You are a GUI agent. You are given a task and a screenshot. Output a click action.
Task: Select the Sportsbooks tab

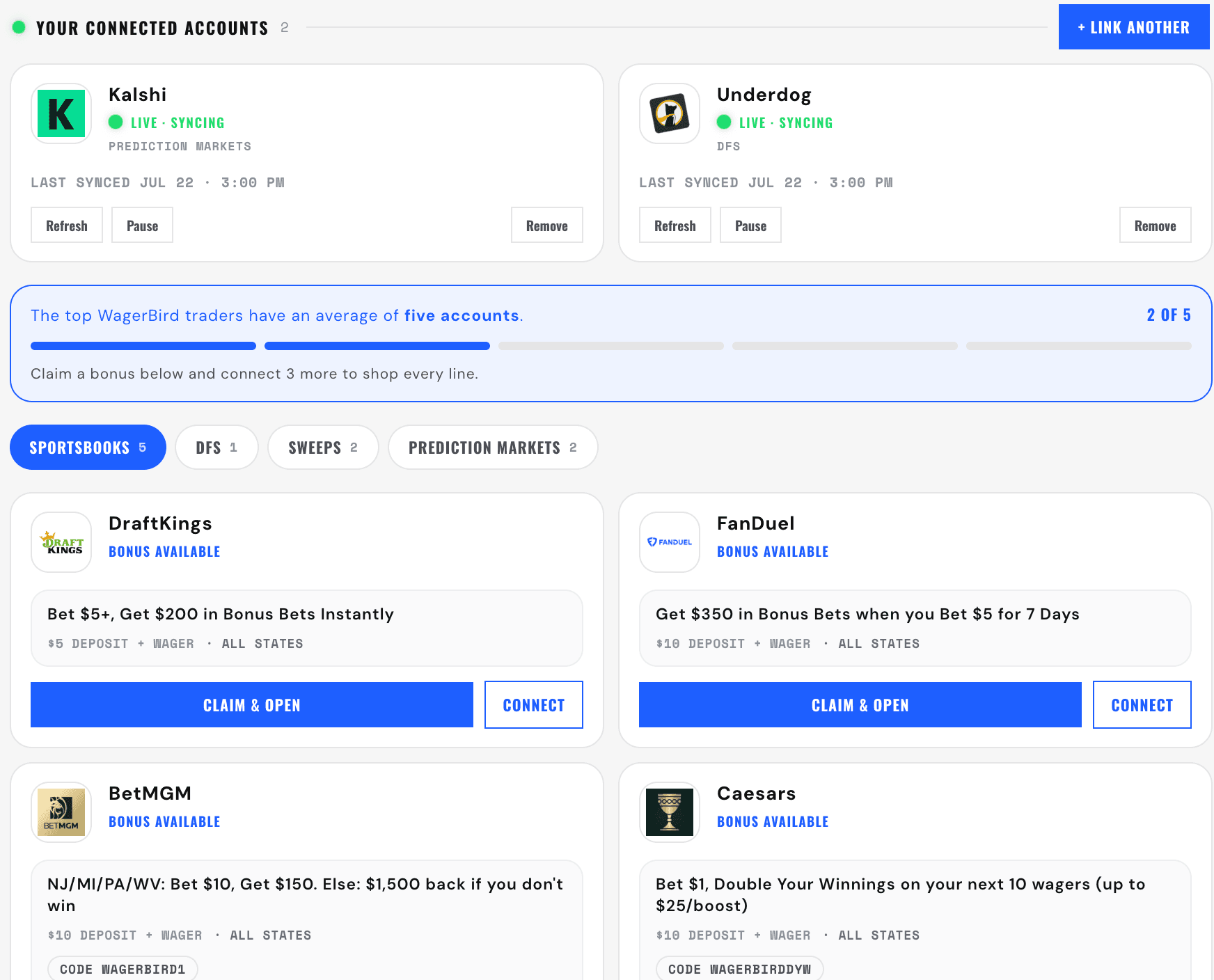(88, 447)
